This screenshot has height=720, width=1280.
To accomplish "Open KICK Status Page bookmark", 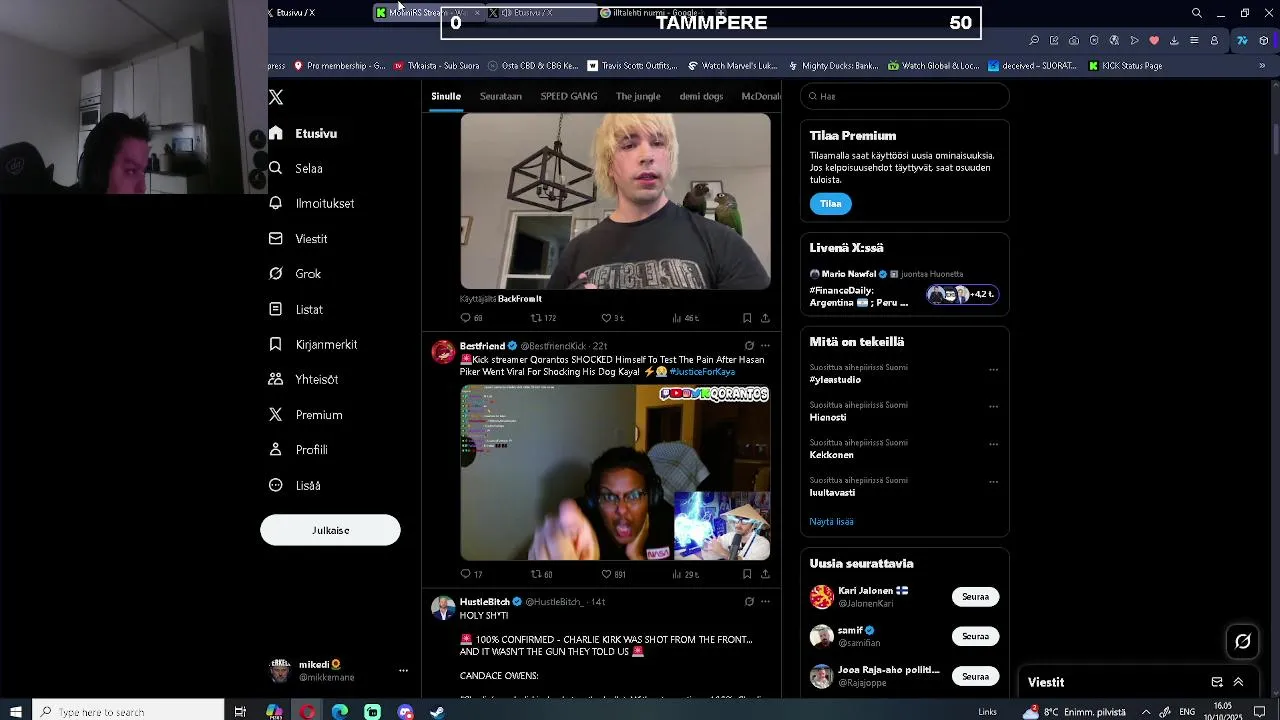I will [x=1125, y=66].
